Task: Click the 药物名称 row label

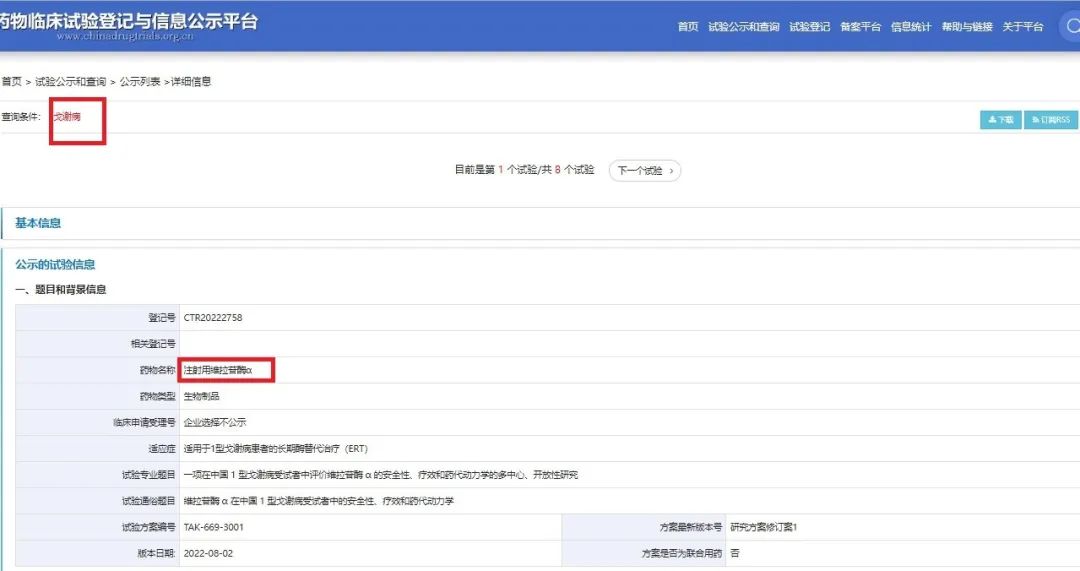Action: point(158,370)
